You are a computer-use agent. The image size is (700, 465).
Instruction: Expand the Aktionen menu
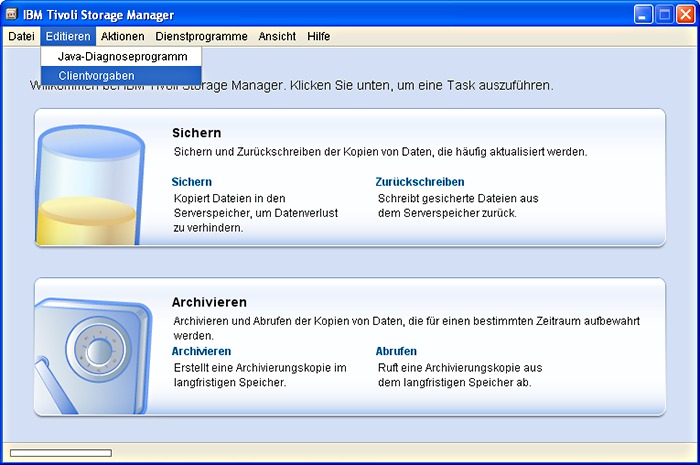click(x=123, y=36)
